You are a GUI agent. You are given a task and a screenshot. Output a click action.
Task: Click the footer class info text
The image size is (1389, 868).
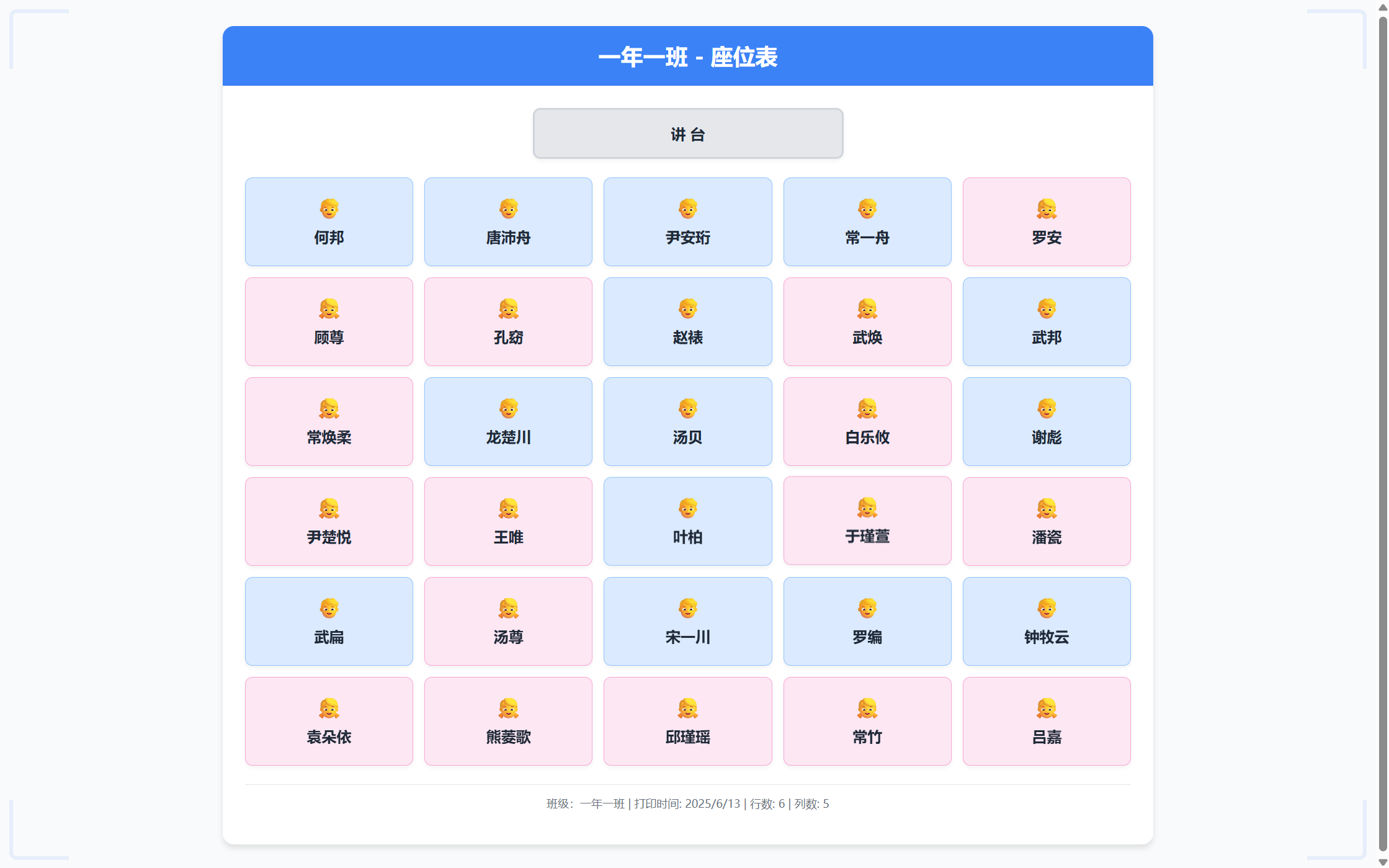pos(687,803)
